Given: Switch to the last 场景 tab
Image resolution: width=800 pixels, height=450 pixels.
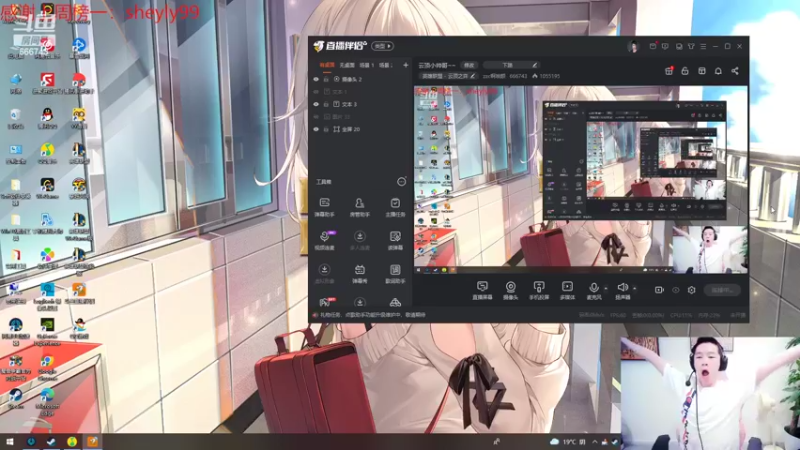Looking at the screenshot, I should tap(386, 65).
